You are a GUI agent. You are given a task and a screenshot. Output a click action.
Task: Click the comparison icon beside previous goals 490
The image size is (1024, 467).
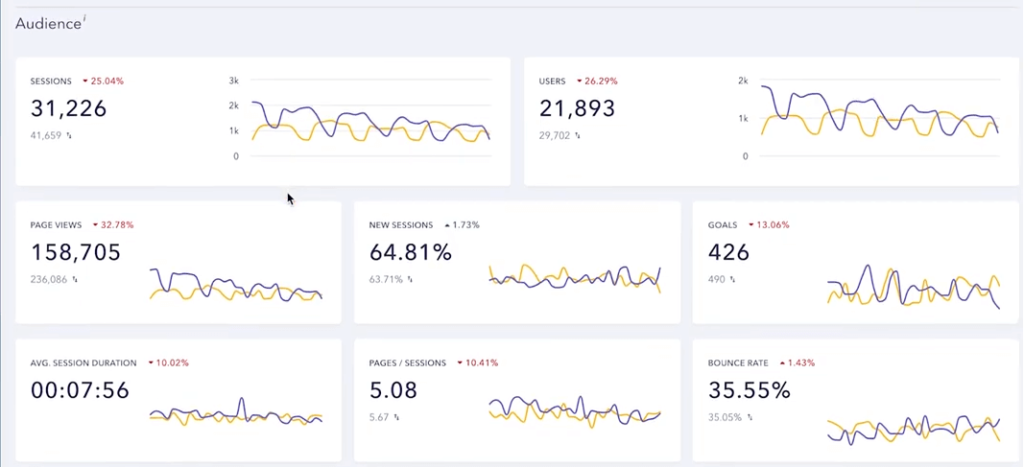click(733, 280)
